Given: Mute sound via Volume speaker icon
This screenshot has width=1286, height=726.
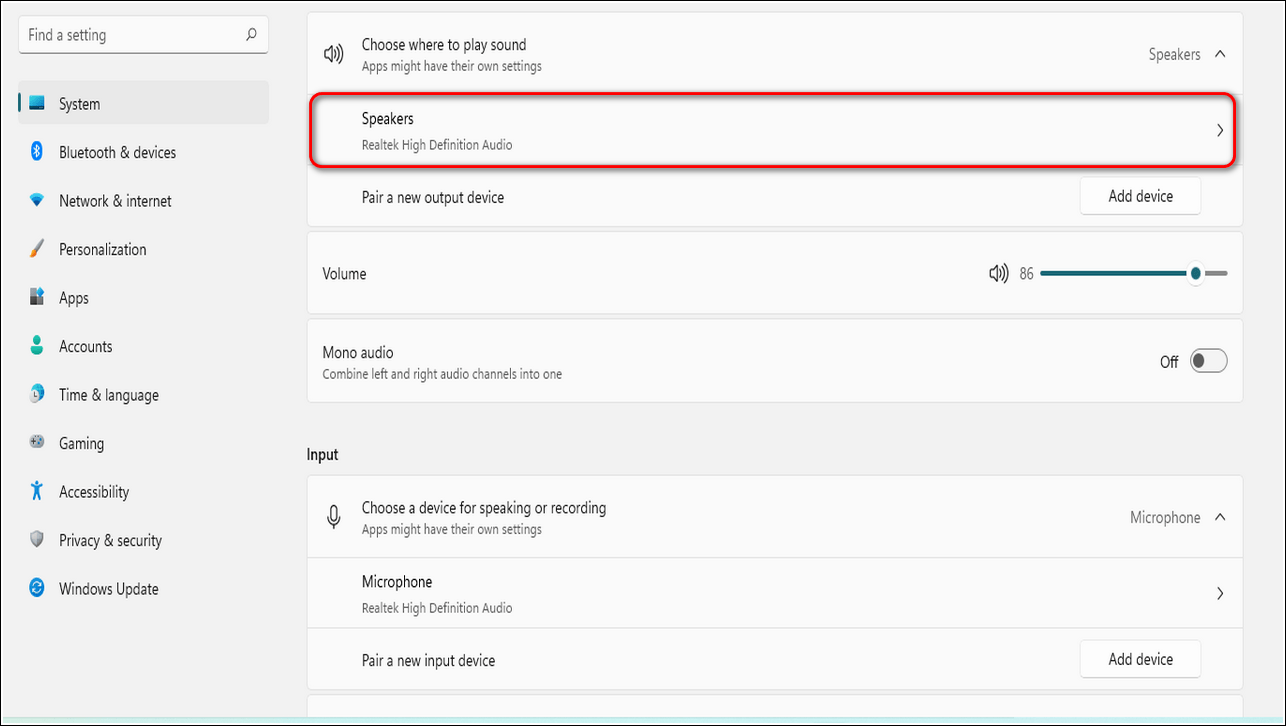Looking at the screenshot, I should (x=997, y=274).
